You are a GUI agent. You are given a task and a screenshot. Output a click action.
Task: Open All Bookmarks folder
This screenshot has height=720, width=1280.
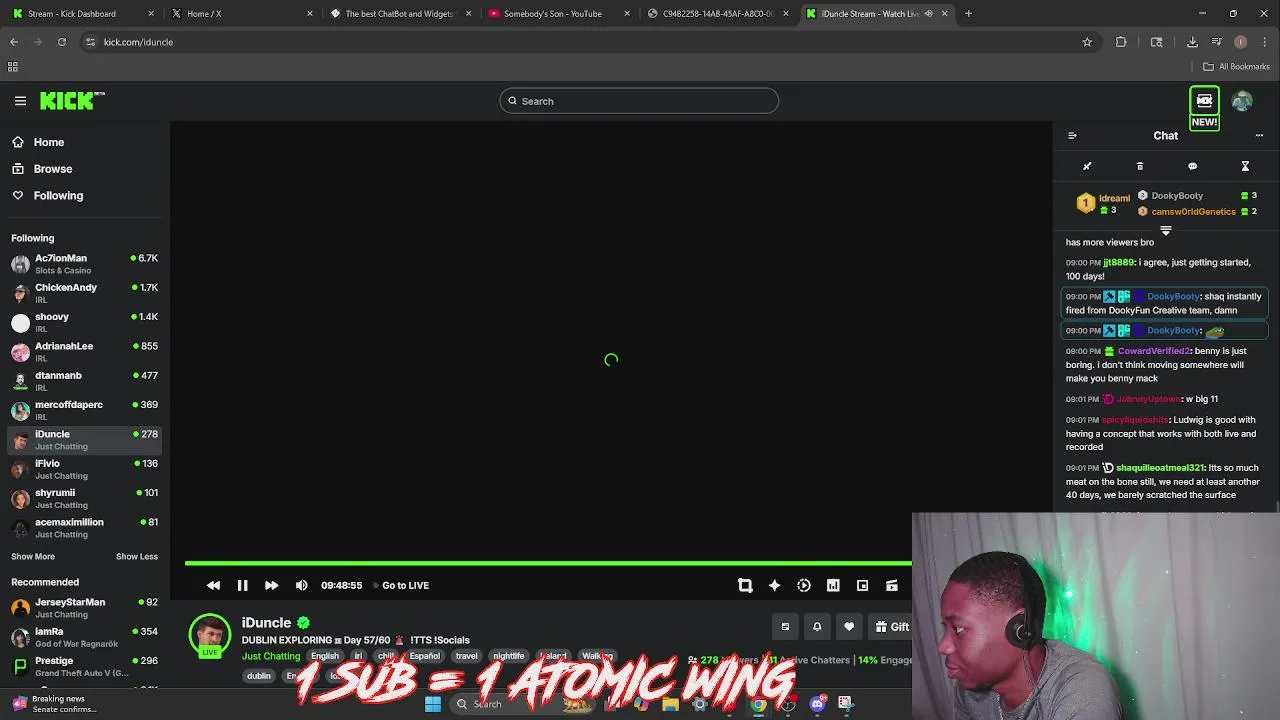[1237, 67]
